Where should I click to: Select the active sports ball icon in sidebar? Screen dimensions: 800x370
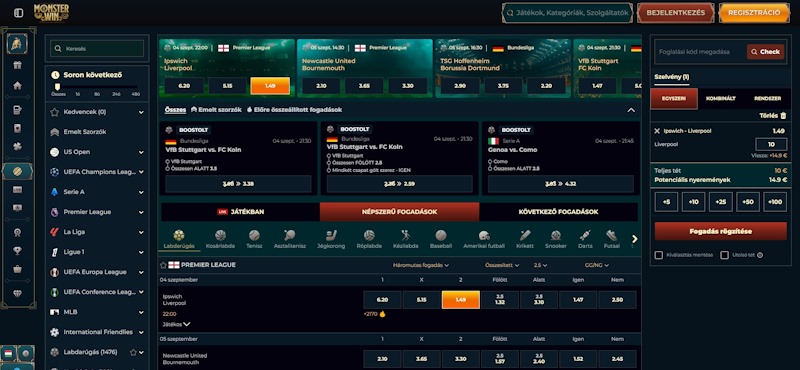point(17,171)
